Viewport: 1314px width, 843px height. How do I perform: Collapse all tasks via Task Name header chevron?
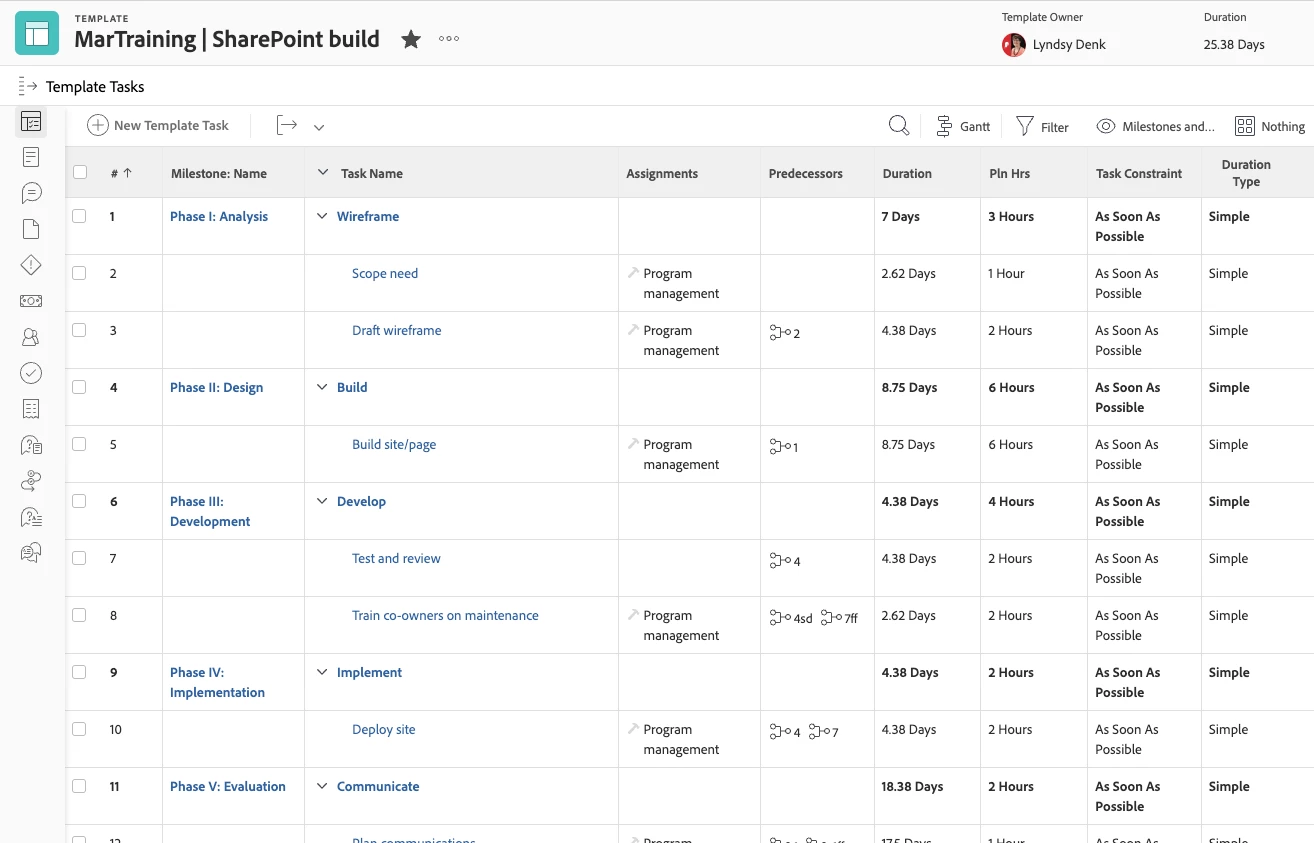[322, 173]
